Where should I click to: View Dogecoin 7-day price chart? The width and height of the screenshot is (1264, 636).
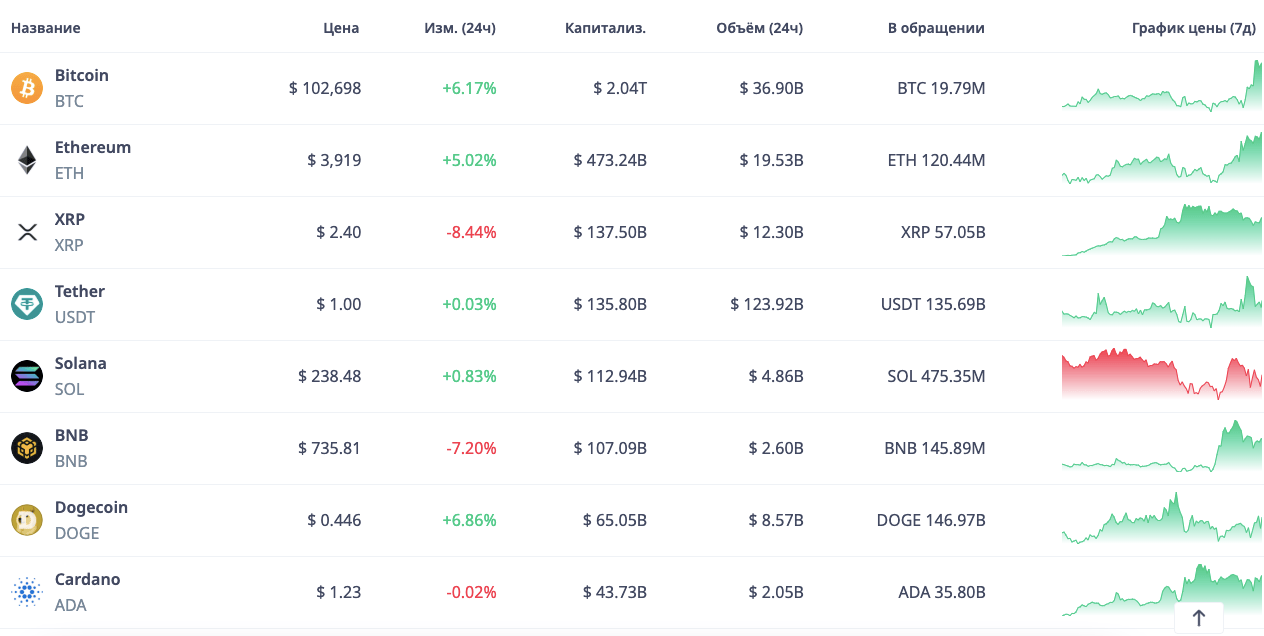pyautogui.click(x=1162, y=518)
